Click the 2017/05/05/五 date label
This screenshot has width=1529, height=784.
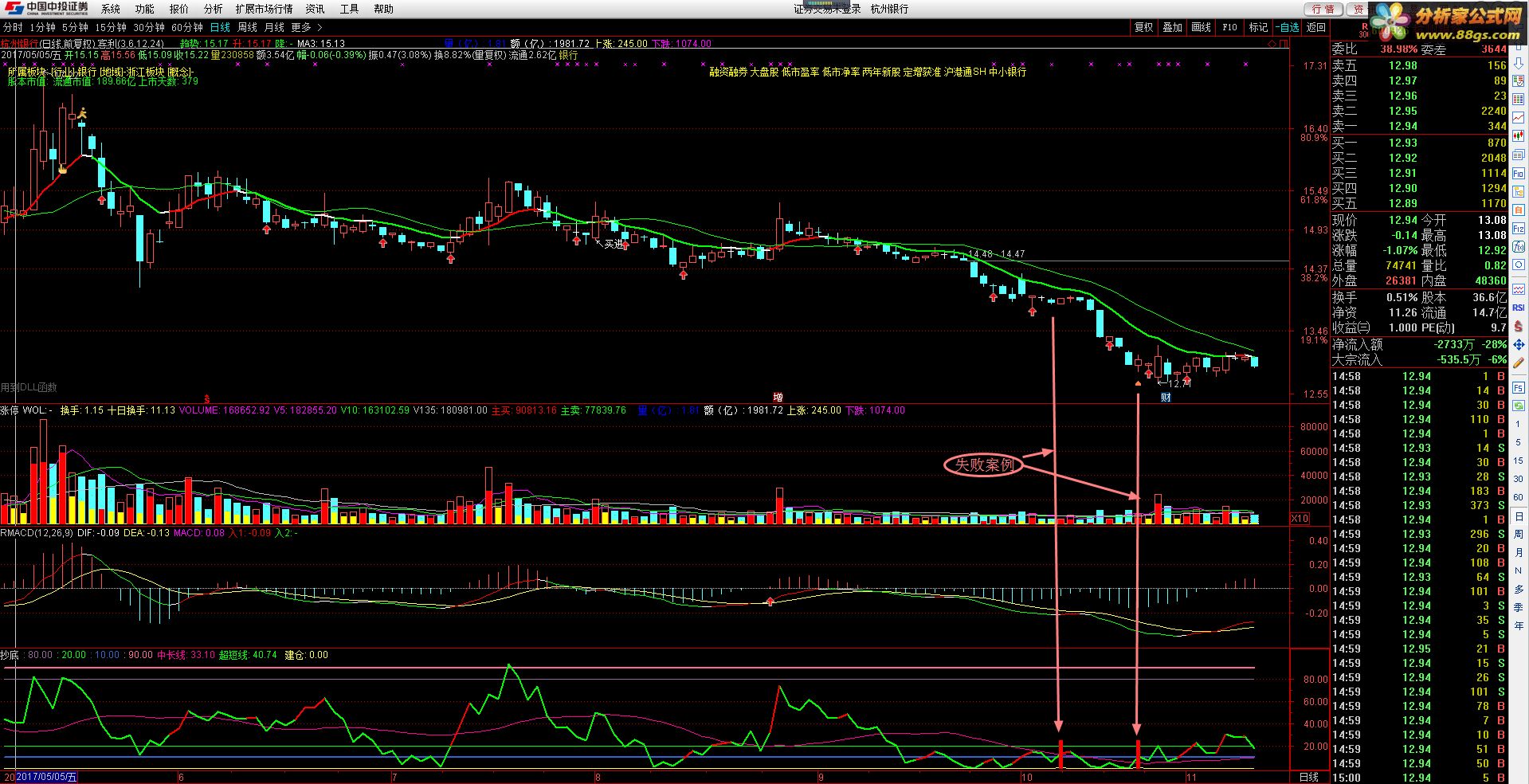pos(47,777)
